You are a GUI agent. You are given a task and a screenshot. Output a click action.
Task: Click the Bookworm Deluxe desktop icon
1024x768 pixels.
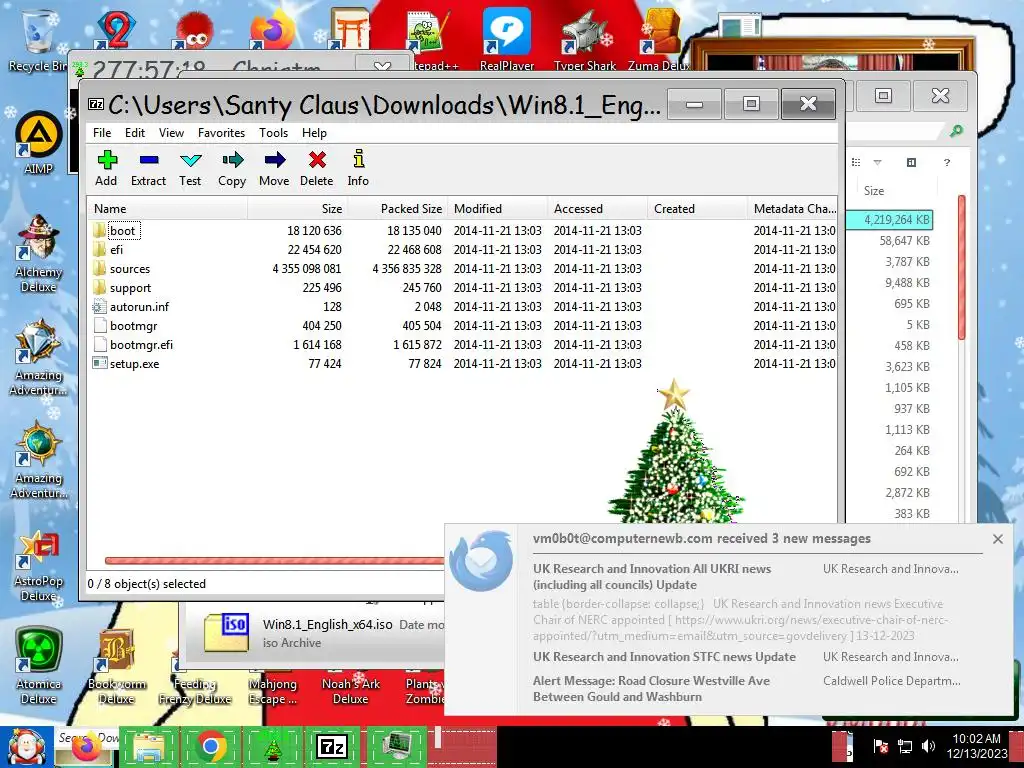[x=116, y=666]
